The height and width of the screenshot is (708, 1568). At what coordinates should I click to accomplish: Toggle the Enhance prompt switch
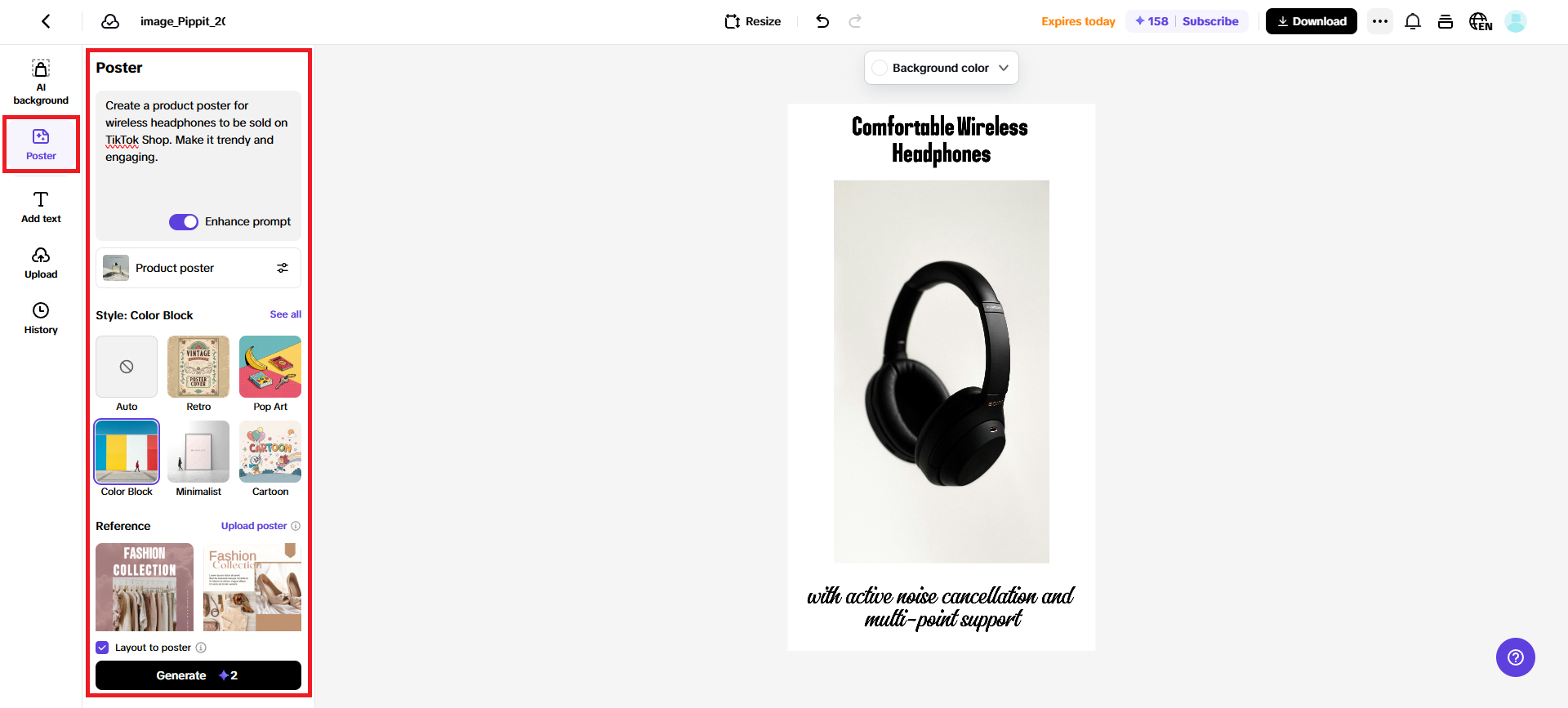point(184,222)
